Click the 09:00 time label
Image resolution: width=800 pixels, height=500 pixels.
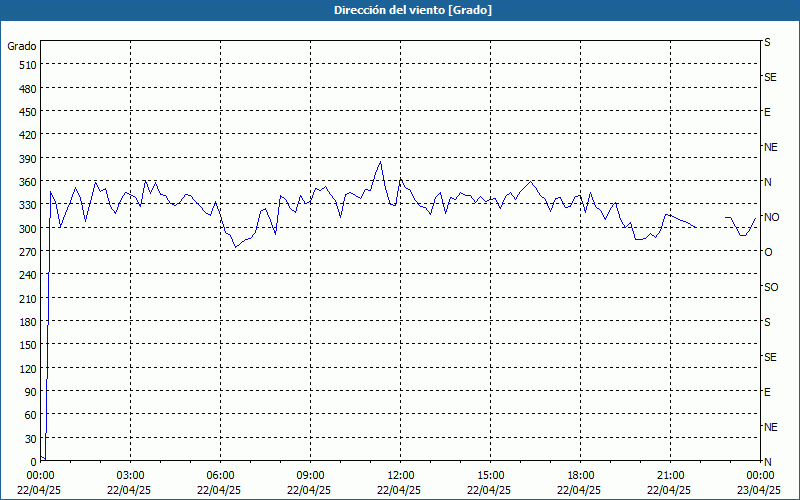click(x=310, y=476)
